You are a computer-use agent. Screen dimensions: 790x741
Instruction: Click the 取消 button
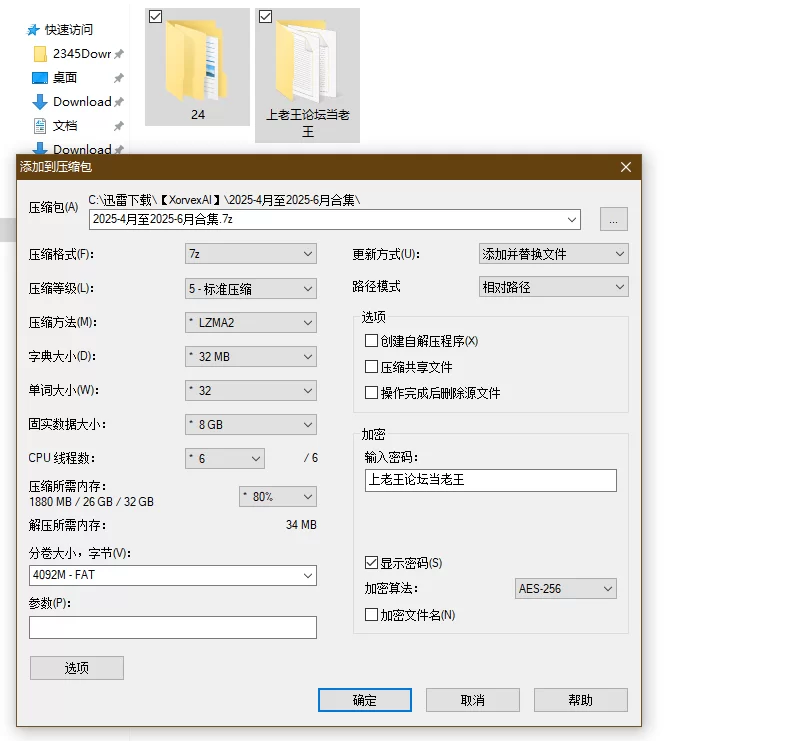point(473,700)
